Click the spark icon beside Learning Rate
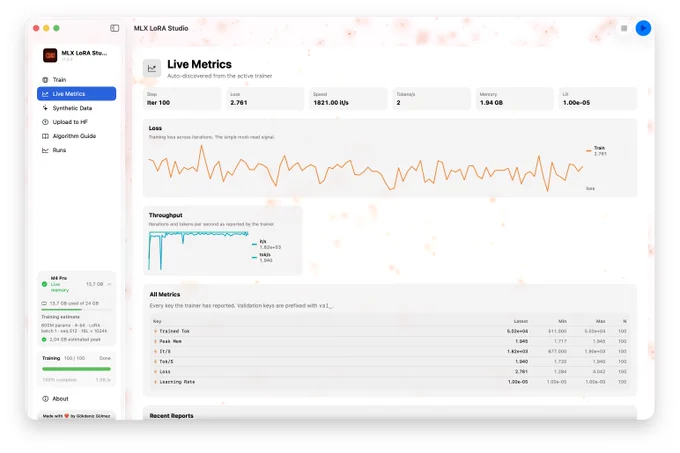 (x=155, y=382)
